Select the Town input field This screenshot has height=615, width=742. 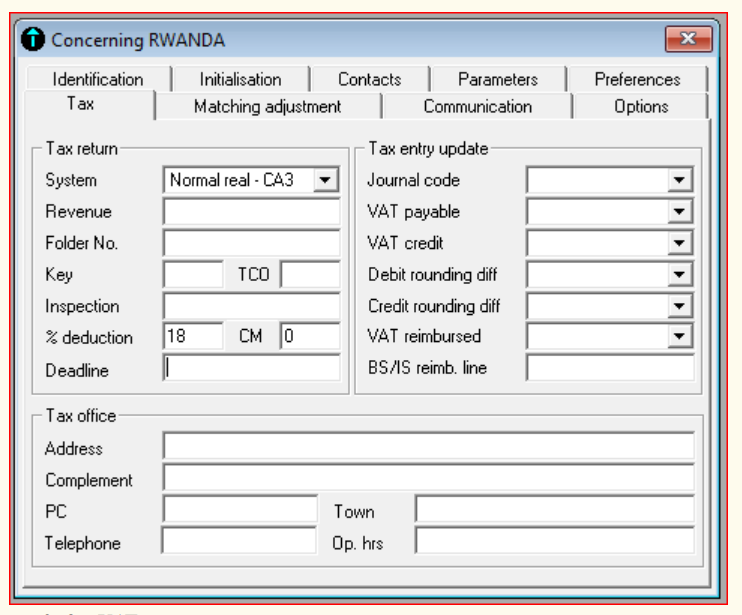(555, 510)
